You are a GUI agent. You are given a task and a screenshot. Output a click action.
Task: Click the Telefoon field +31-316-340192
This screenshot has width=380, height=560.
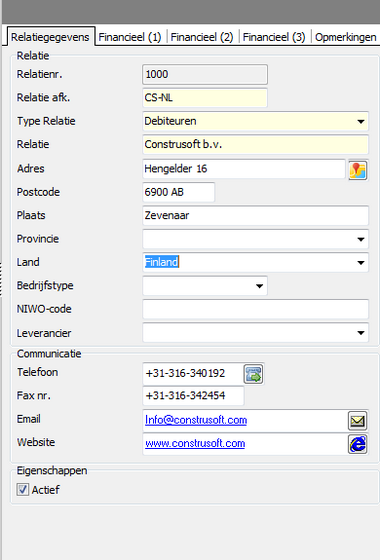[193, 374]
